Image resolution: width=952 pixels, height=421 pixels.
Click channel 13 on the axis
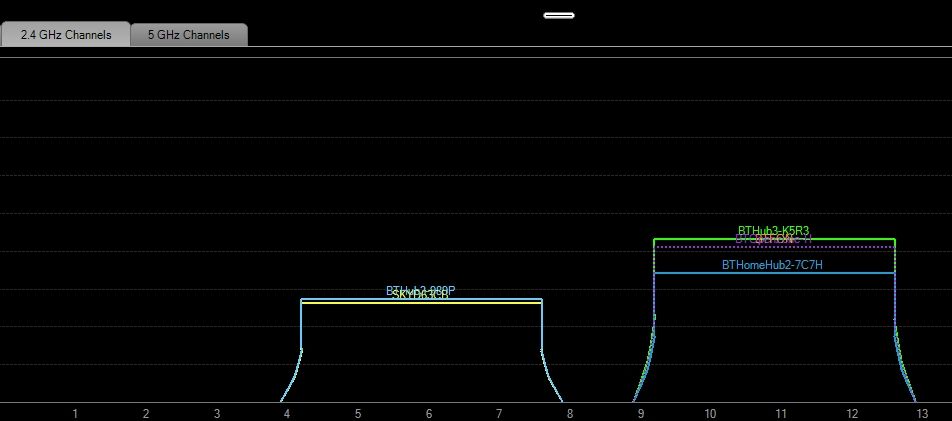922,414
